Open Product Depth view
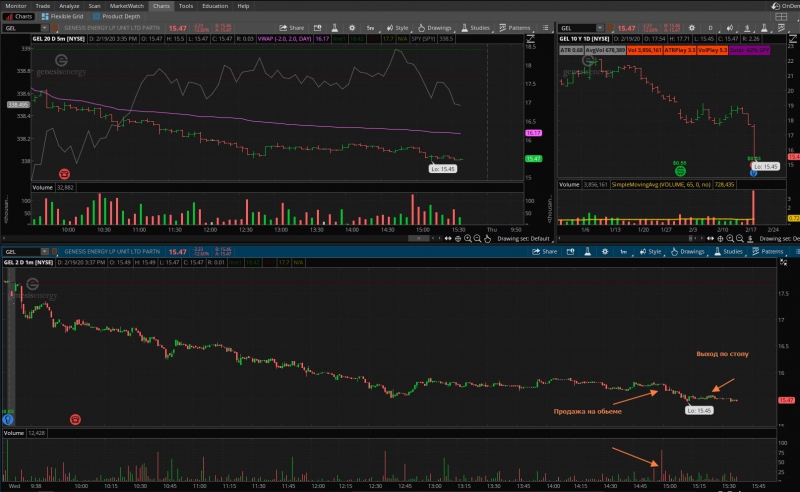The image size is (800, 492). point(117,16)
